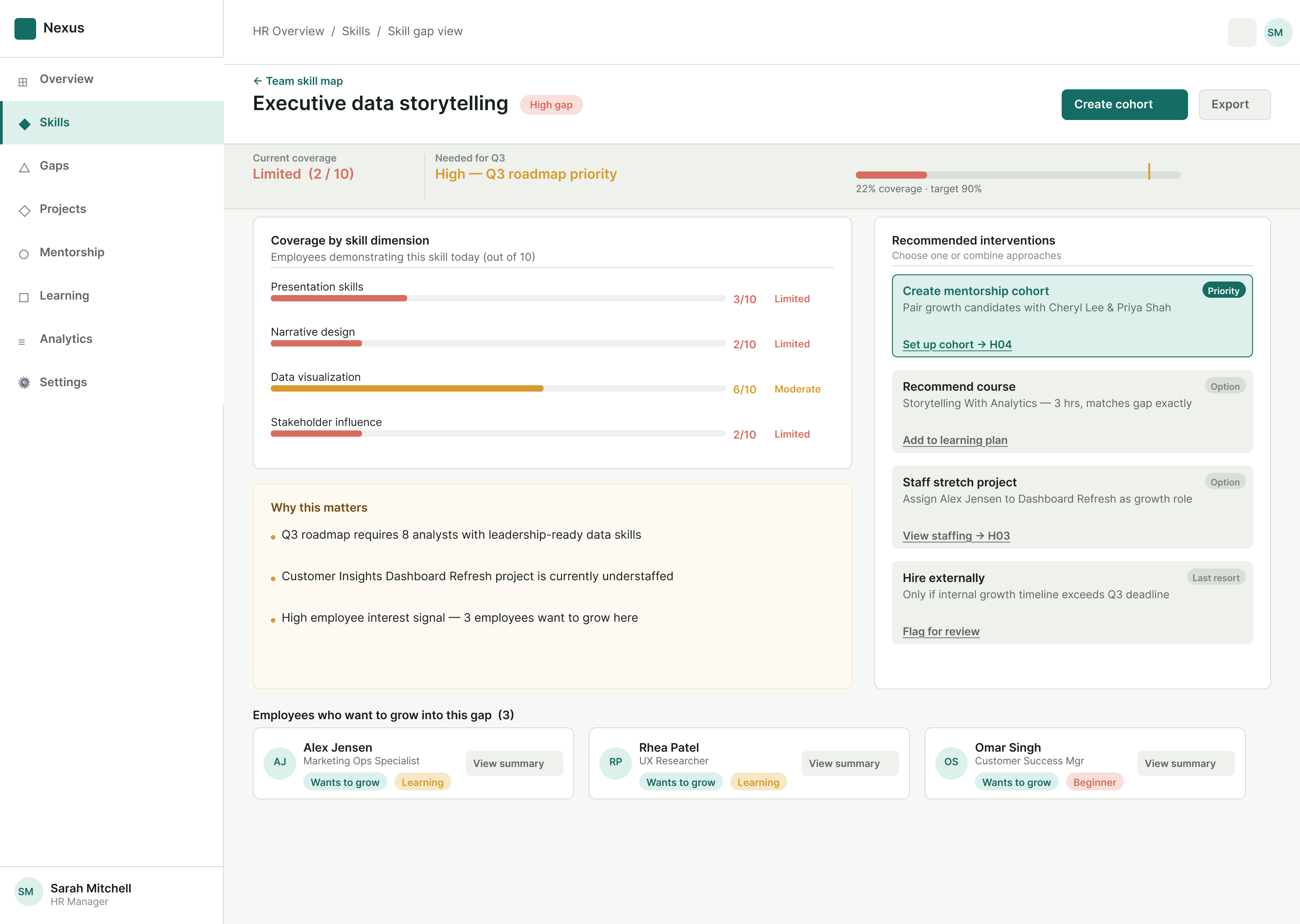Click the Why this matters heading
The image size is (1300, 924).
coord(319,508)
